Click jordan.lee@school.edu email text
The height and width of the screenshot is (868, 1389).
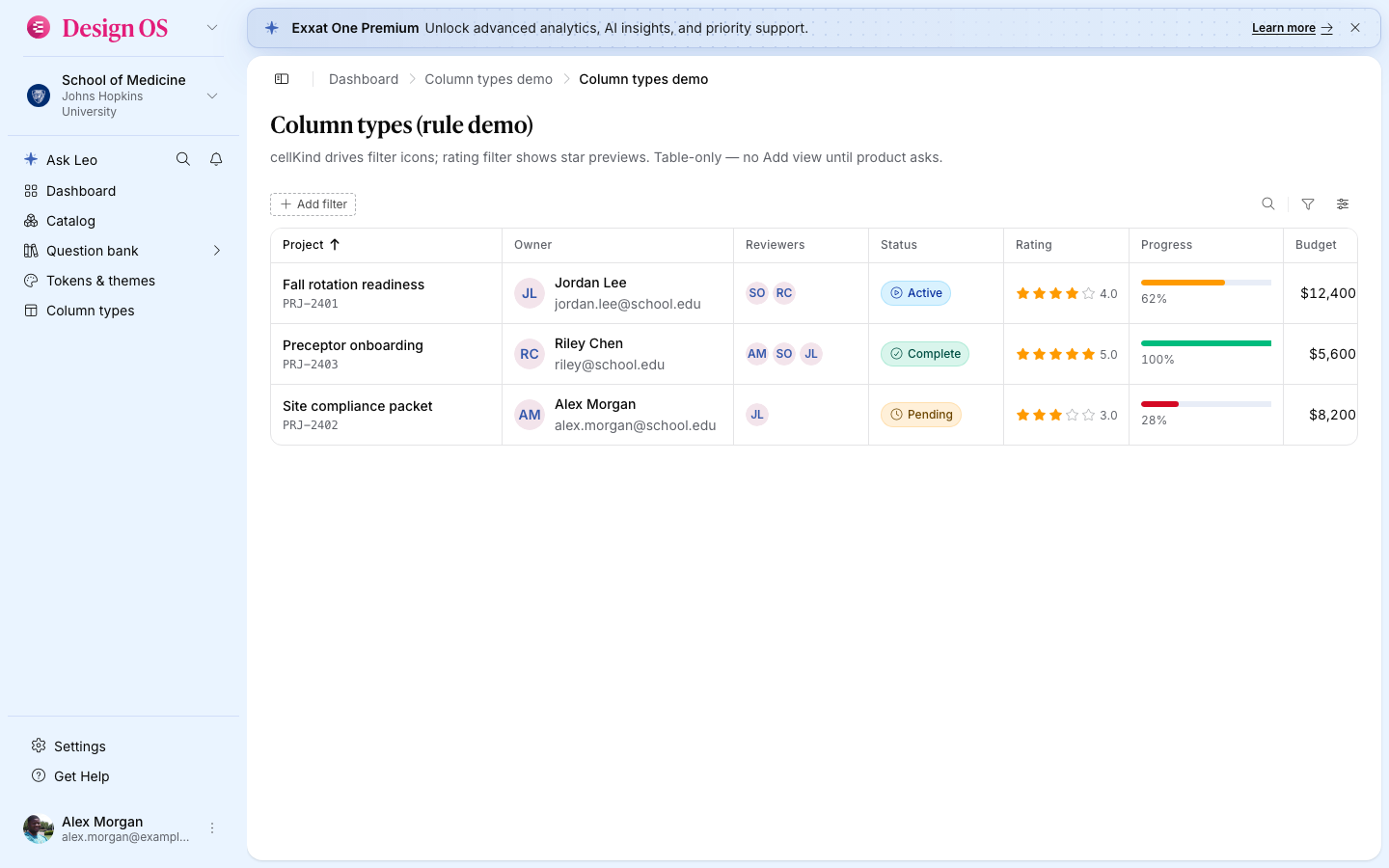628,304
